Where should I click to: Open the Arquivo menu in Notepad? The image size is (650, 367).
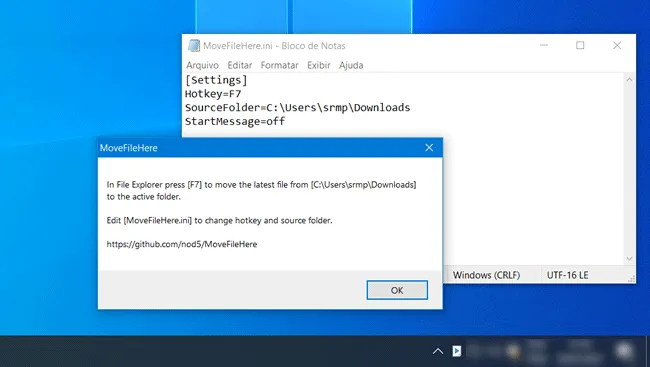[202, 65]
